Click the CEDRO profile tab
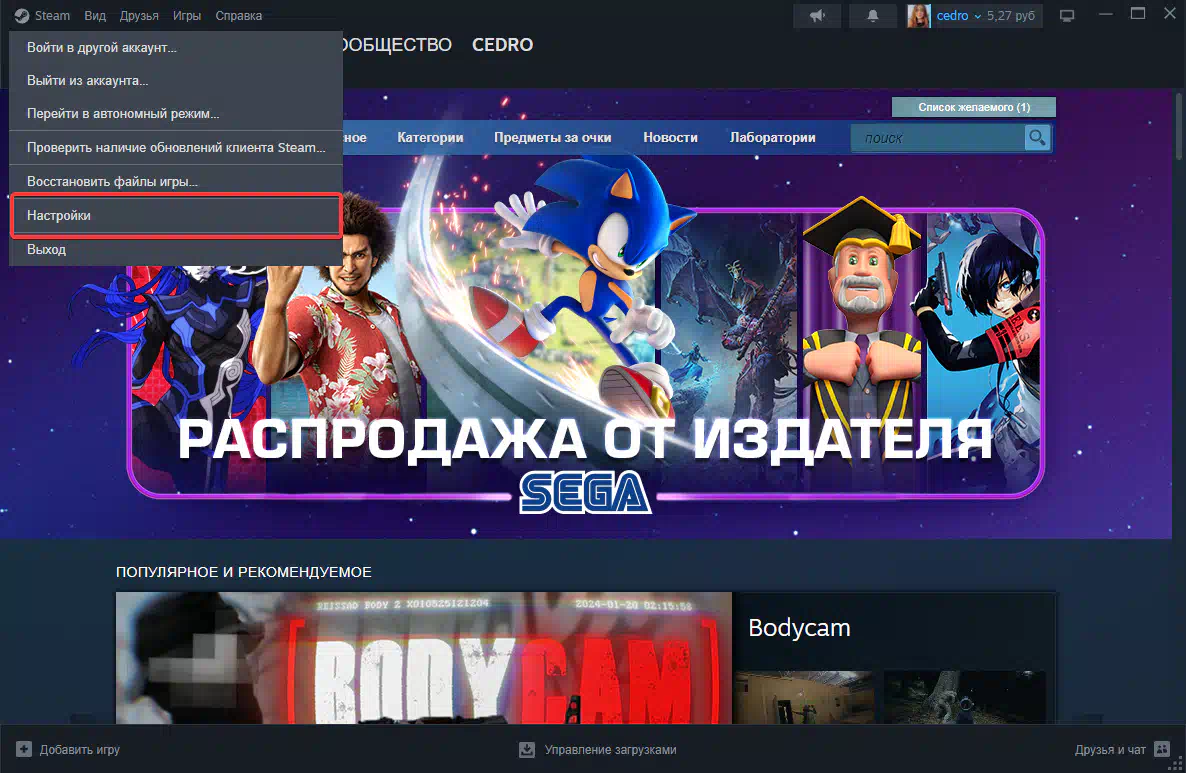Screen dimensions: 1186x773 502,45
